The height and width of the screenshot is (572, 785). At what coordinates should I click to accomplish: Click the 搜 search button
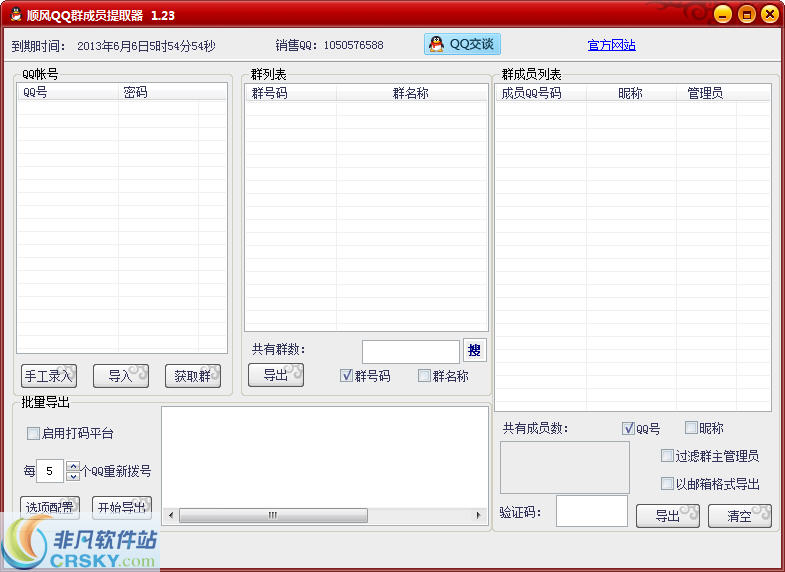[475, 350]
